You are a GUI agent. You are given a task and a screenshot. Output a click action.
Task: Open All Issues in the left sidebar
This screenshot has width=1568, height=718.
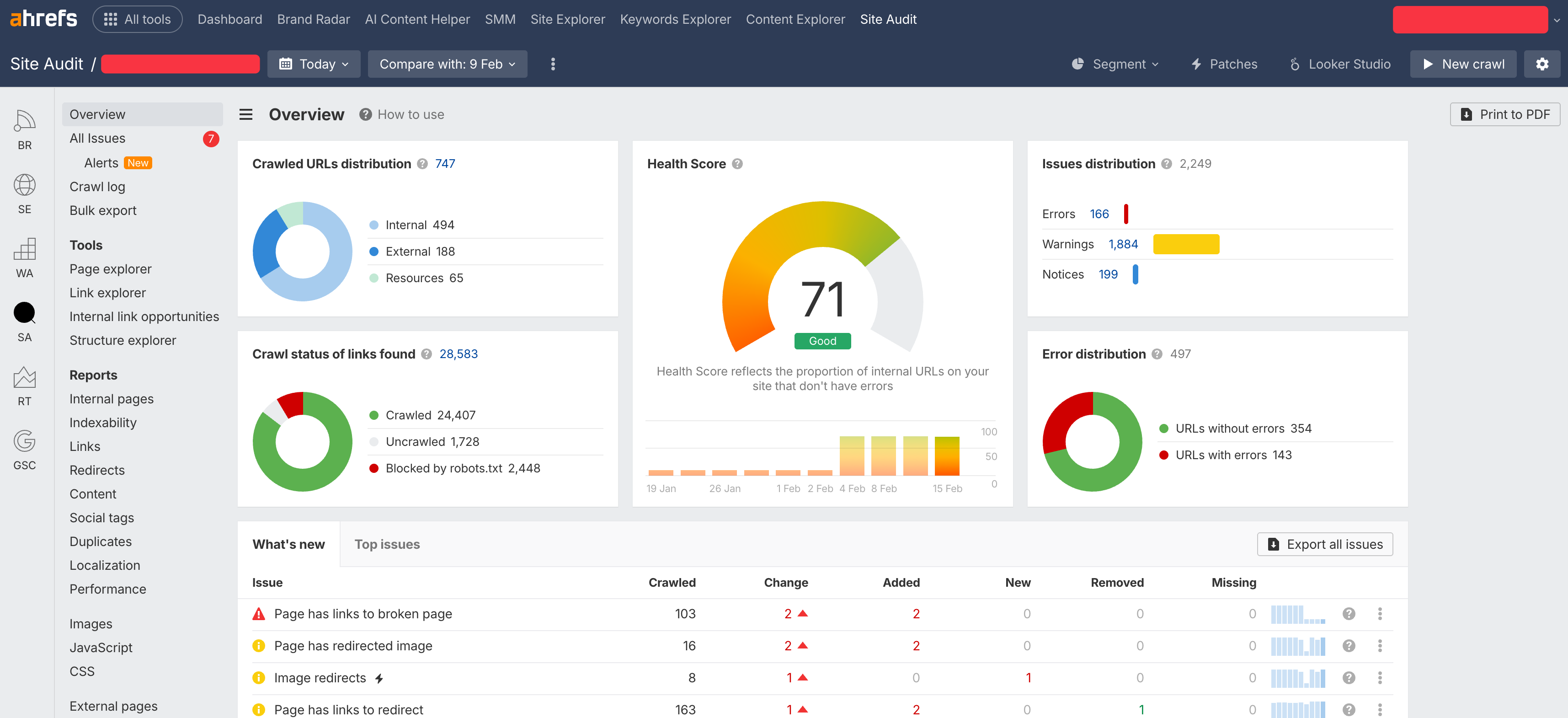[x=97, y=138]
